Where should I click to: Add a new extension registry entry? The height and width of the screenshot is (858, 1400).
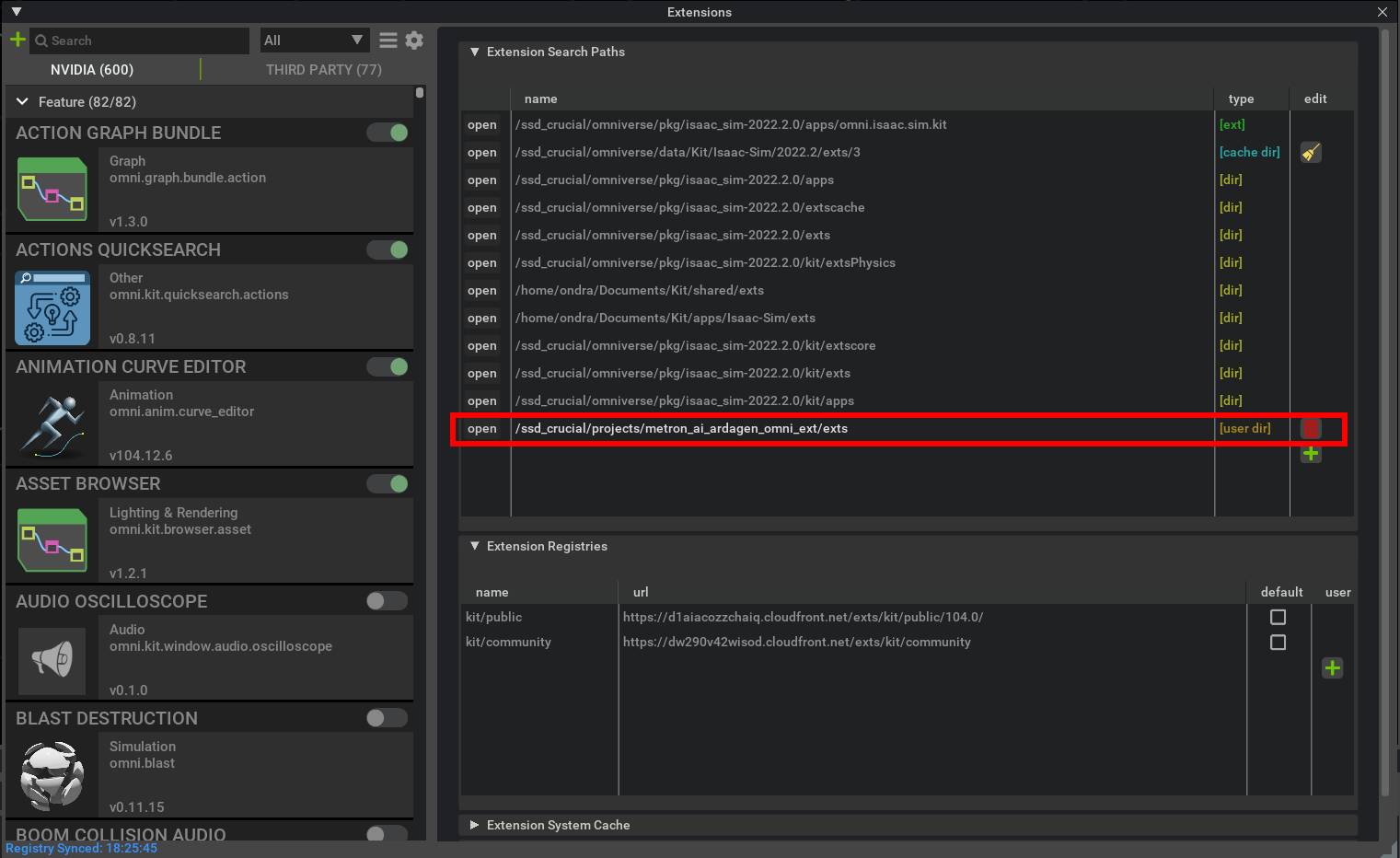[1332, 668]
